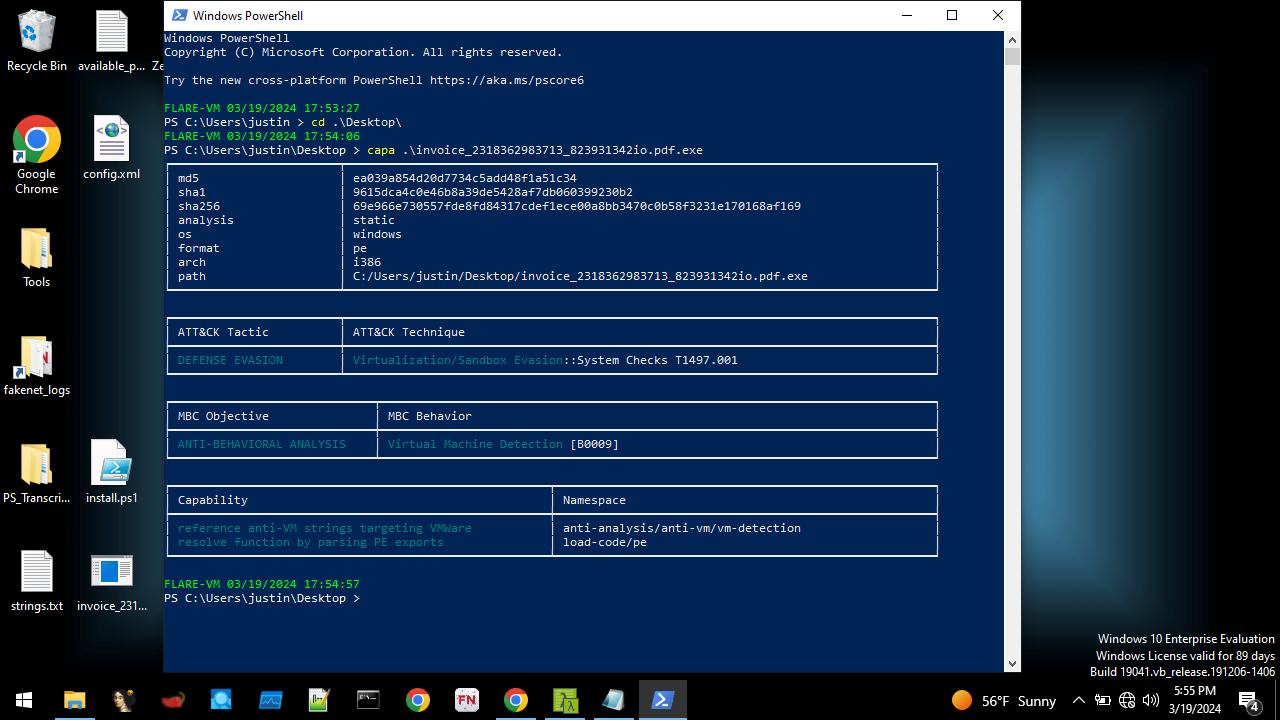Open the Windows Start menu
The height and width of the screenshot is (720, 1280).
point(24,700)
